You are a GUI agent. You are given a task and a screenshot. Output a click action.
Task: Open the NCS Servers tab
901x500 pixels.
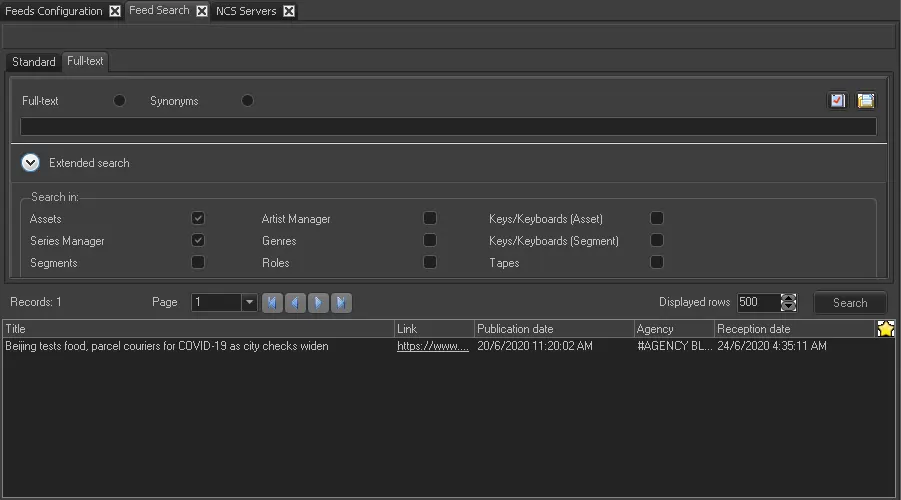(x=246, y=11)
